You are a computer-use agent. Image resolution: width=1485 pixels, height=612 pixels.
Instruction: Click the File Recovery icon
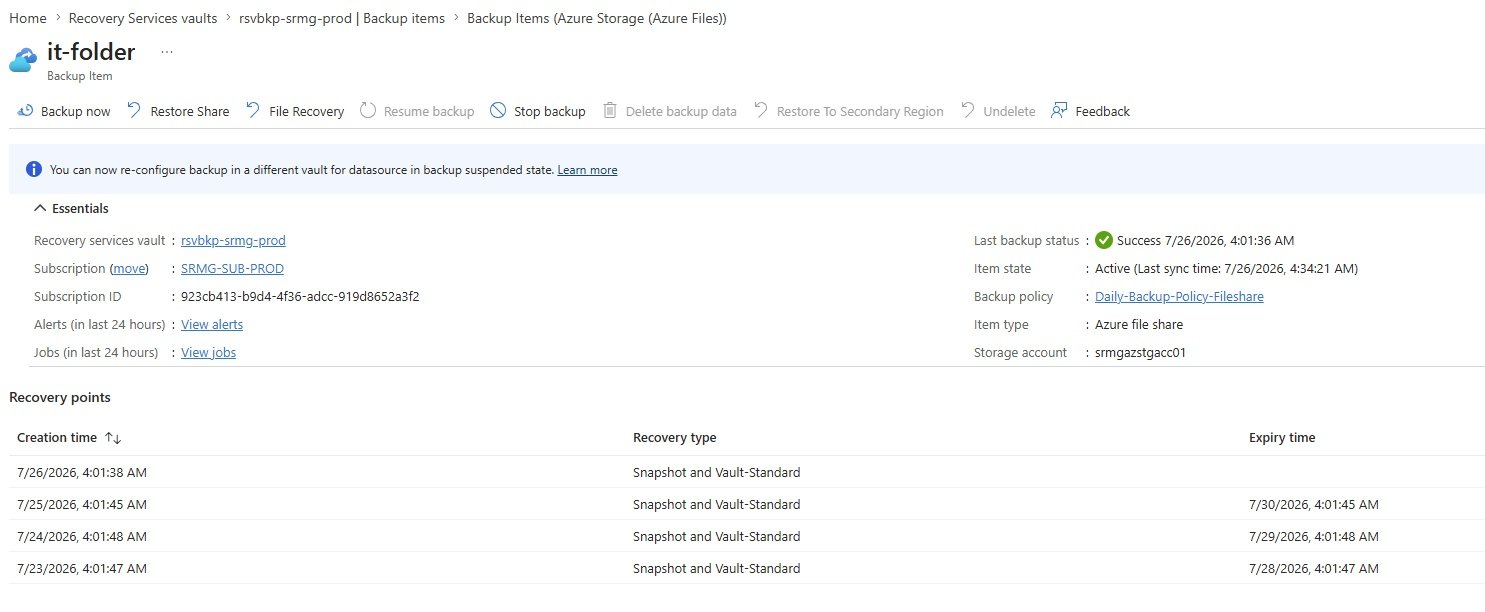pos(253,111)
